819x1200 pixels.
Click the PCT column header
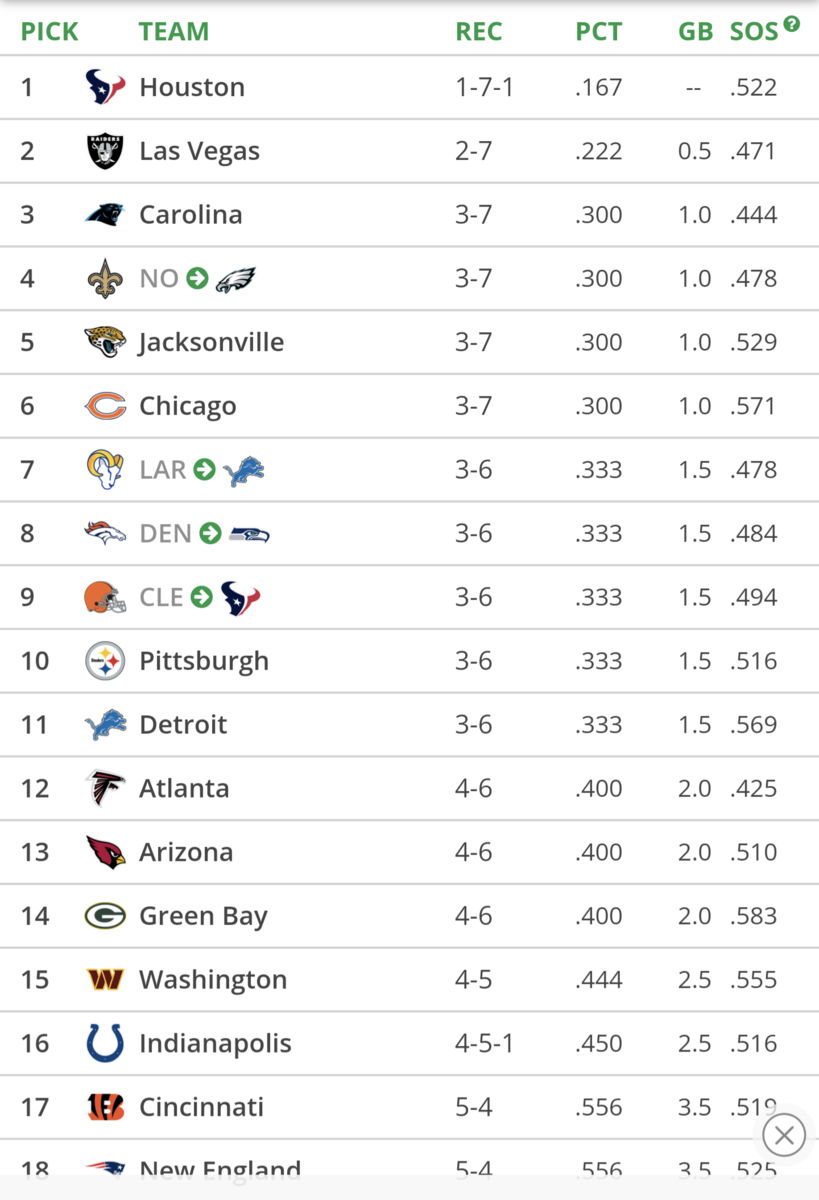tap(598, 31)
